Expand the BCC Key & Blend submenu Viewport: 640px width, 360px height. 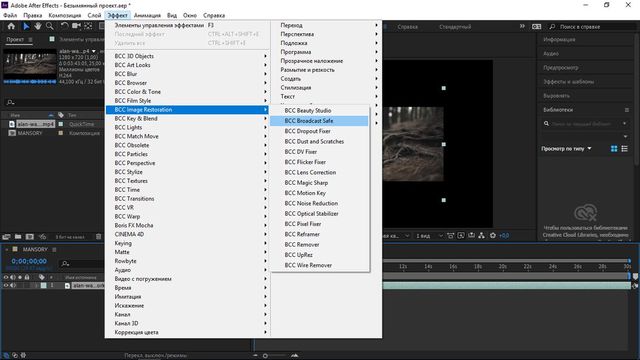[x=187, y=118]
